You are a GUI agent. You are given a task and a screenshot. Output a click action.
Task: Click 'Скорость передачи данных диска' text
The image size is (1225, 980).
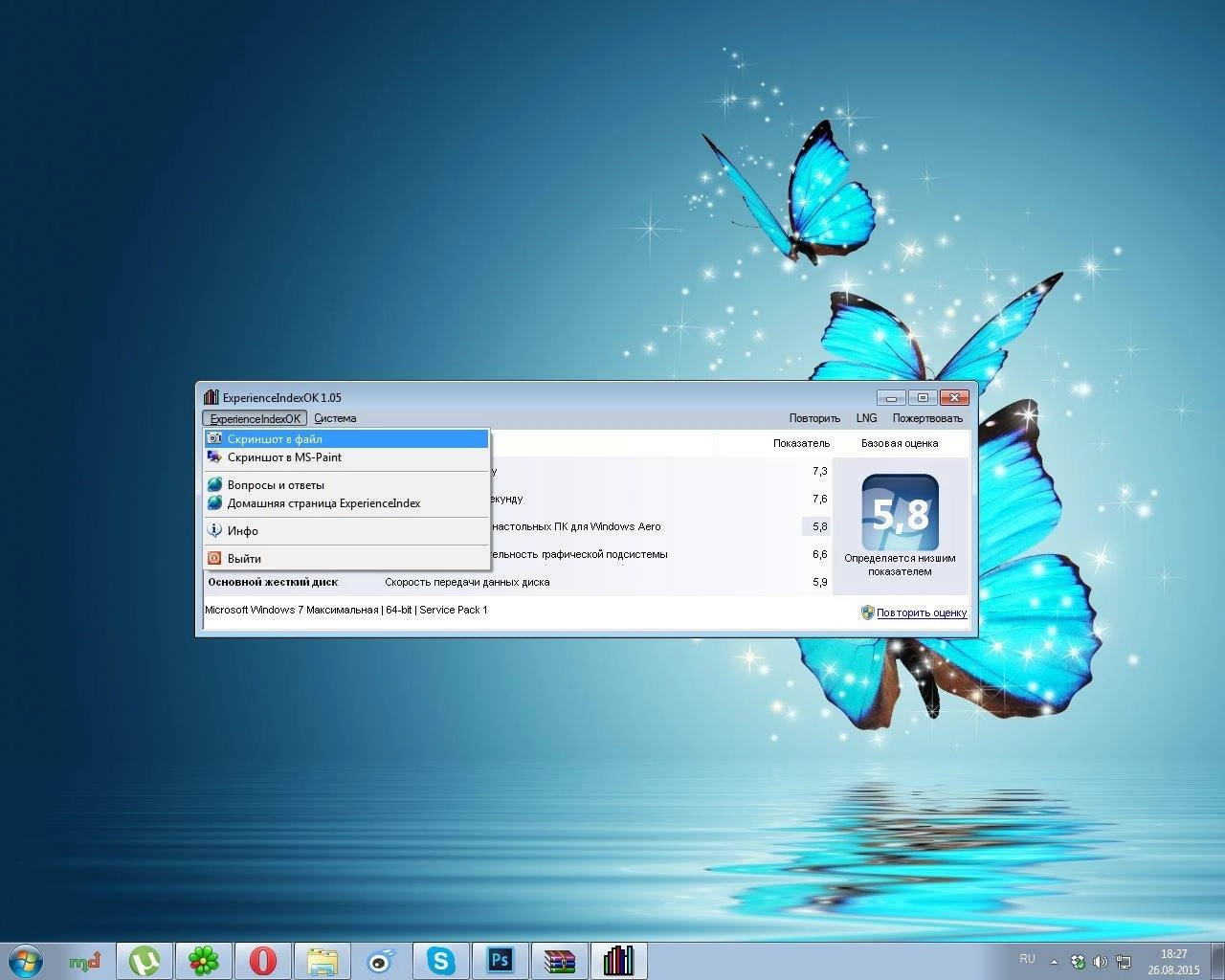click(467, 582)
